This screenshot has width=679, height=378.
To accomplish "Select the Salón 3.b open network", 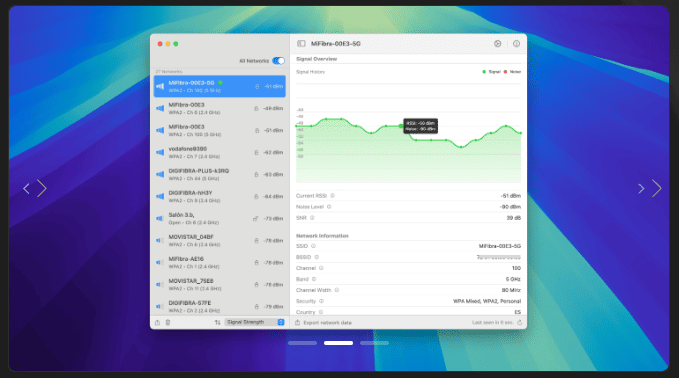I will pyautogui.click(x=220, y=219).
